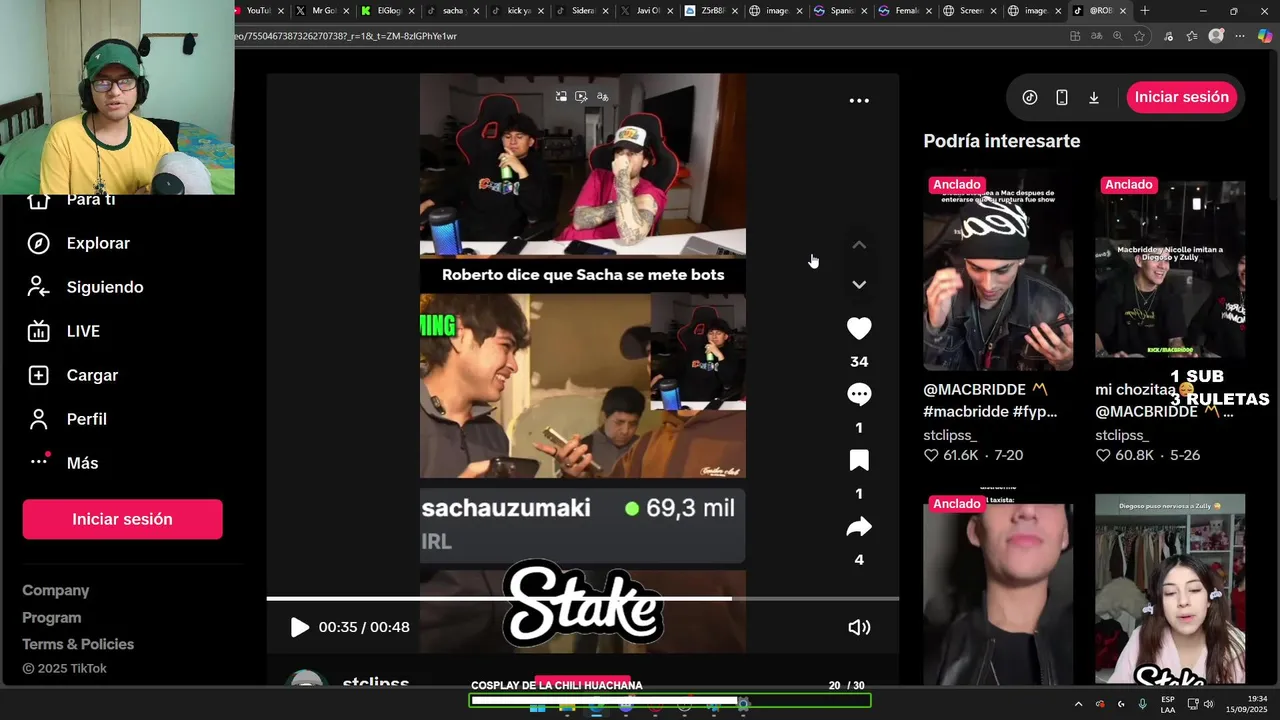Play the paused video
This screenshot has width=1280, height=720.
[x=299, y=627]
